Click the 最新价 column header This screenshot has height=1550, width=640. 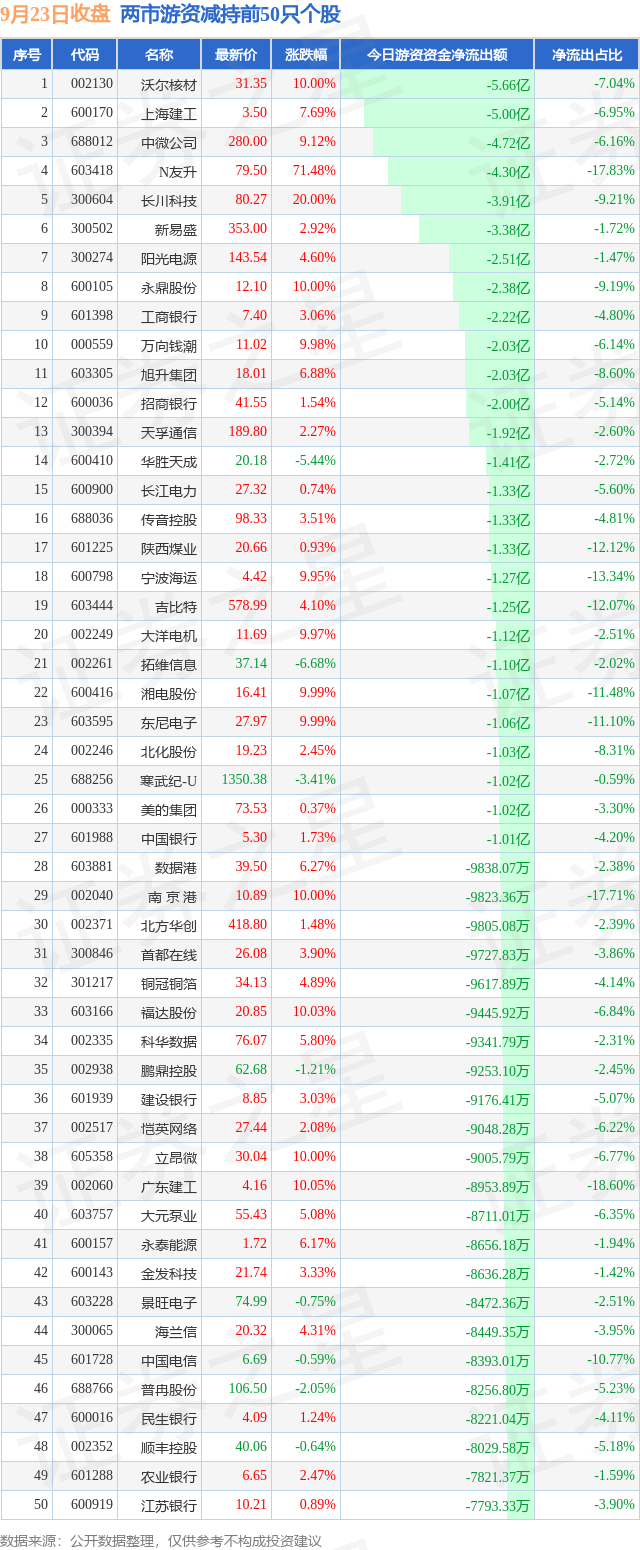236,55
